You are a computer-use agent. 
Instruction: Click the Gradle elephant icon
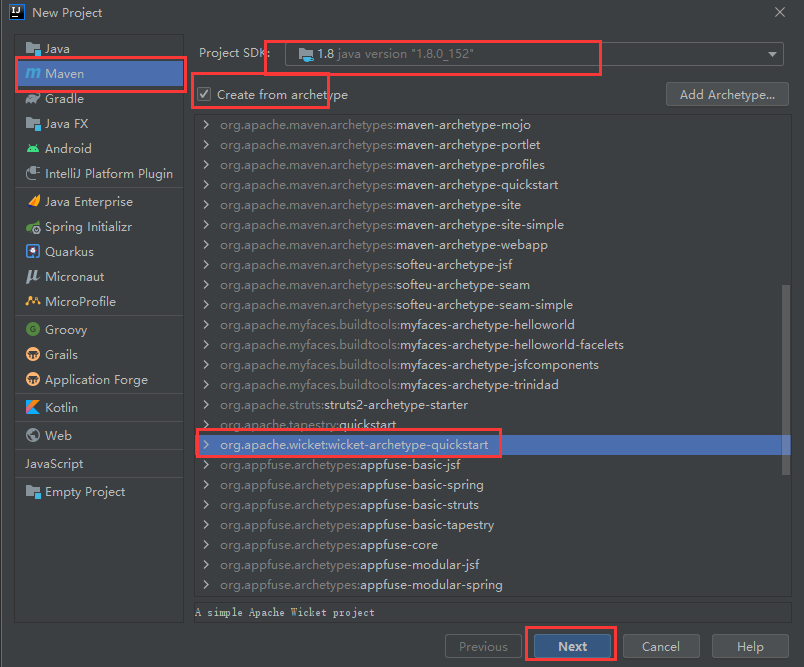coord(33,98)
